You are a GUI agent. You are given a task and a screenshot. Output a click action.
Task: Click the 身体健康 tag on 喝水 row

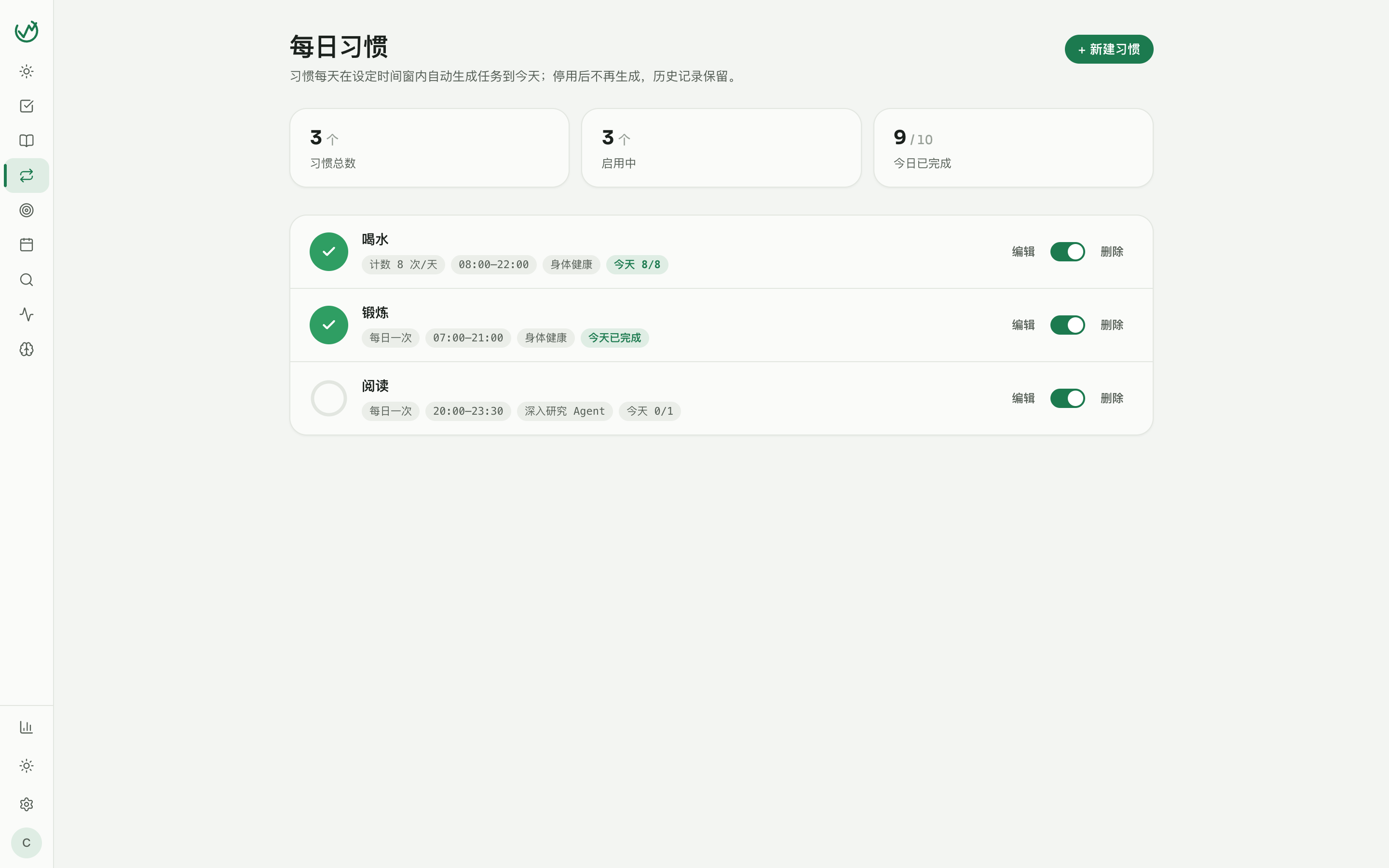tap(571, 265)
